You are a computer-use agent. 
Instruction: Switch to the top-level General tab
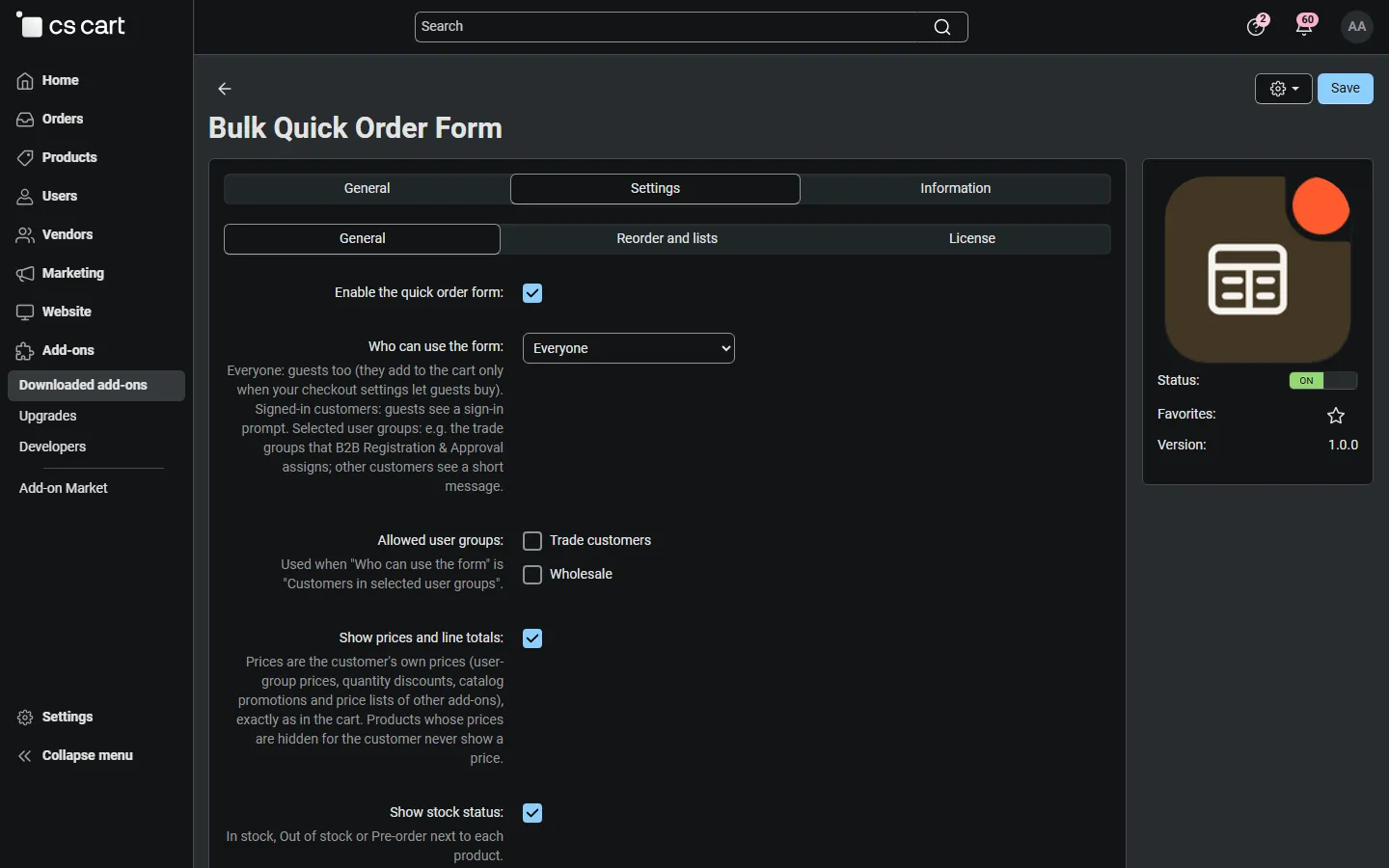(x=368, y=189)
